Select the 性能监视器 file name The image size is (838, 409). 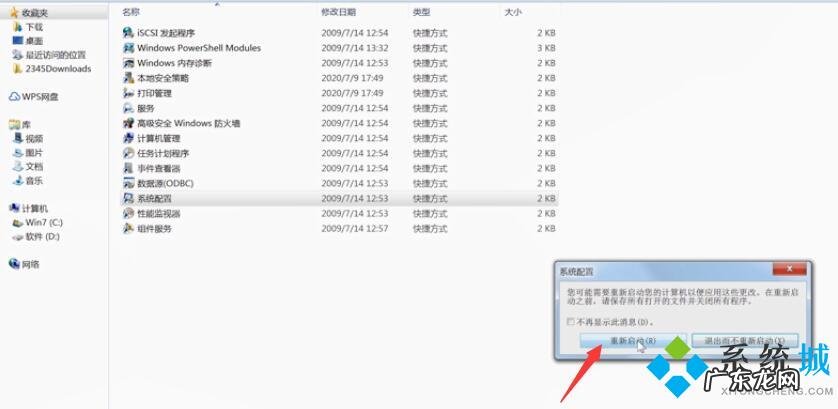click(159, 213)
